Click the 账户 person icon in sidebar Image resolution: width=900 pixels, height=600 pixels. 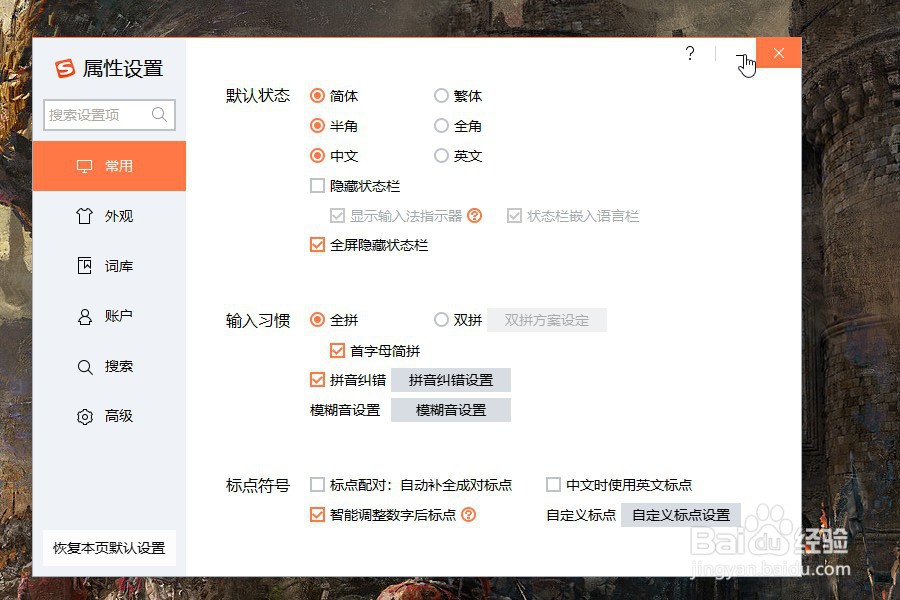84,315
